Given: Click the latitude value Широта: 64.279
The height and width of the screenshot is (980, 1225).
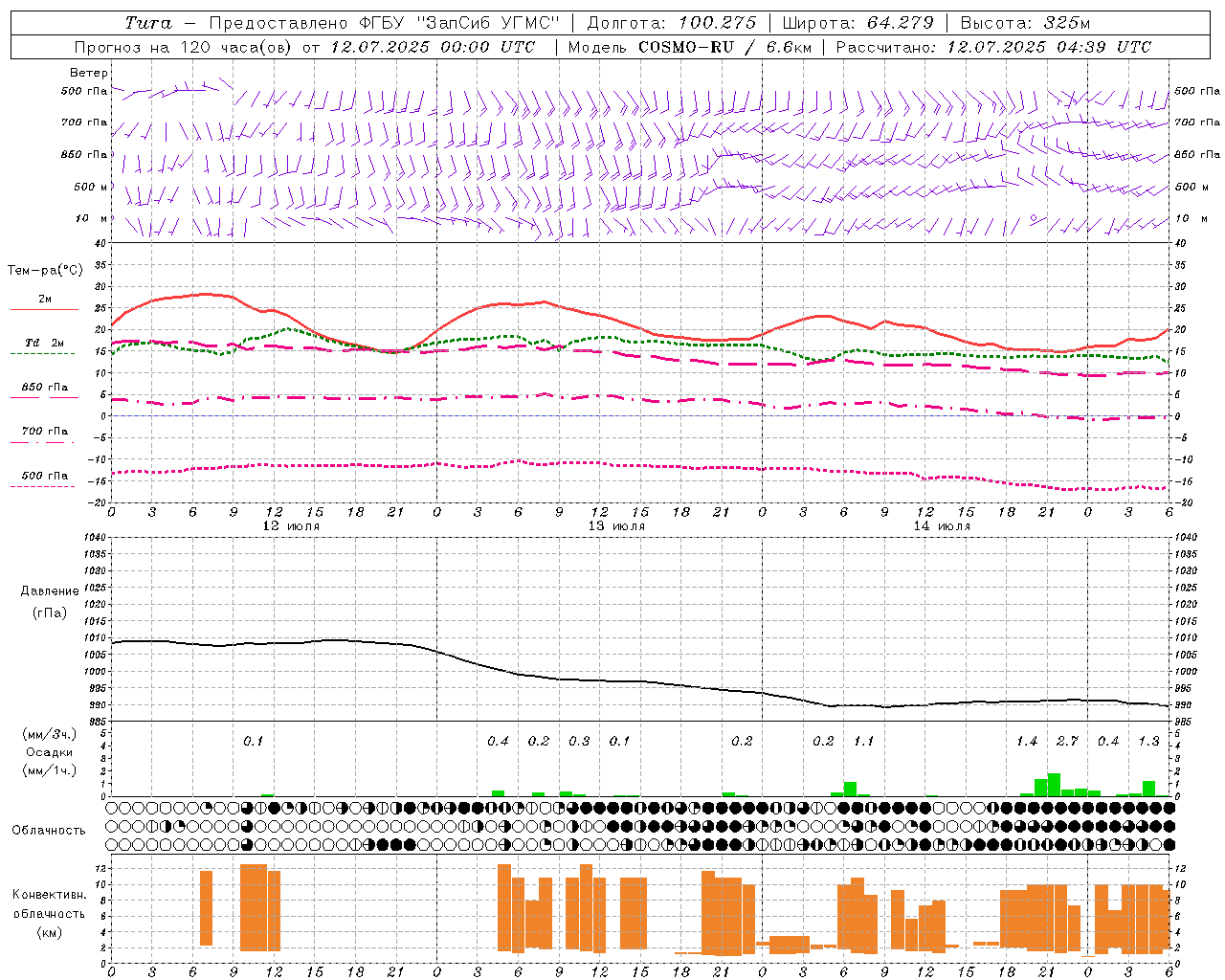Looking at the screenshot, I should coord(857,23).
